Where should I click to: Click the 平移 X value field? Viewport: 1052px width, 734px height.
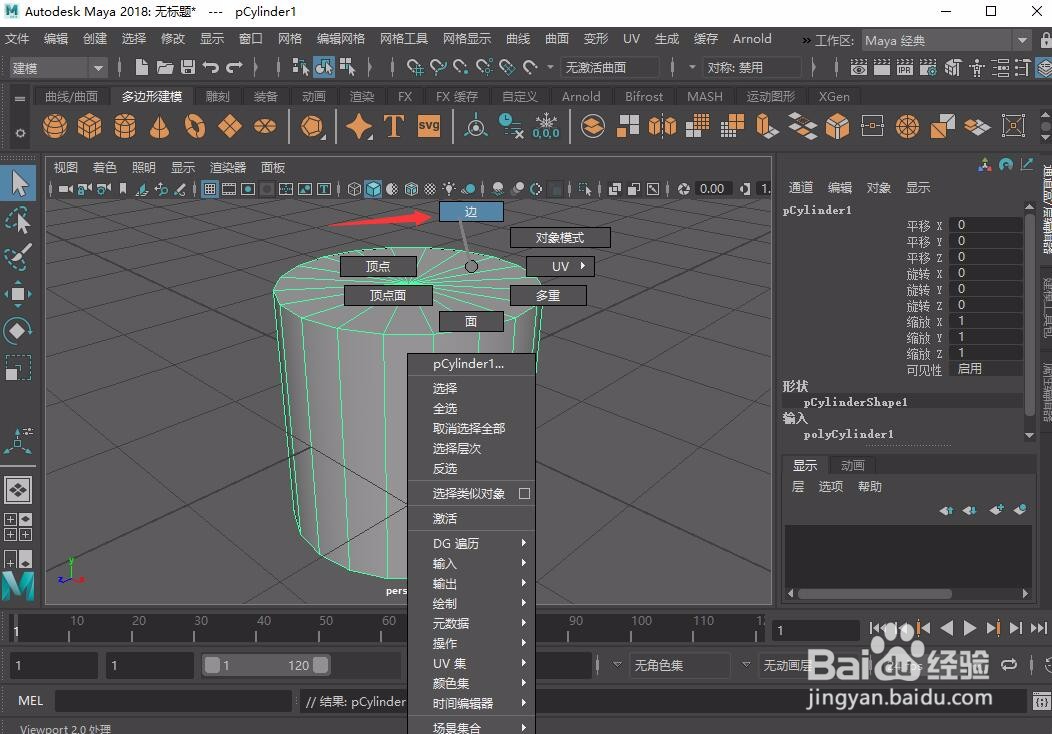point(988,225)
